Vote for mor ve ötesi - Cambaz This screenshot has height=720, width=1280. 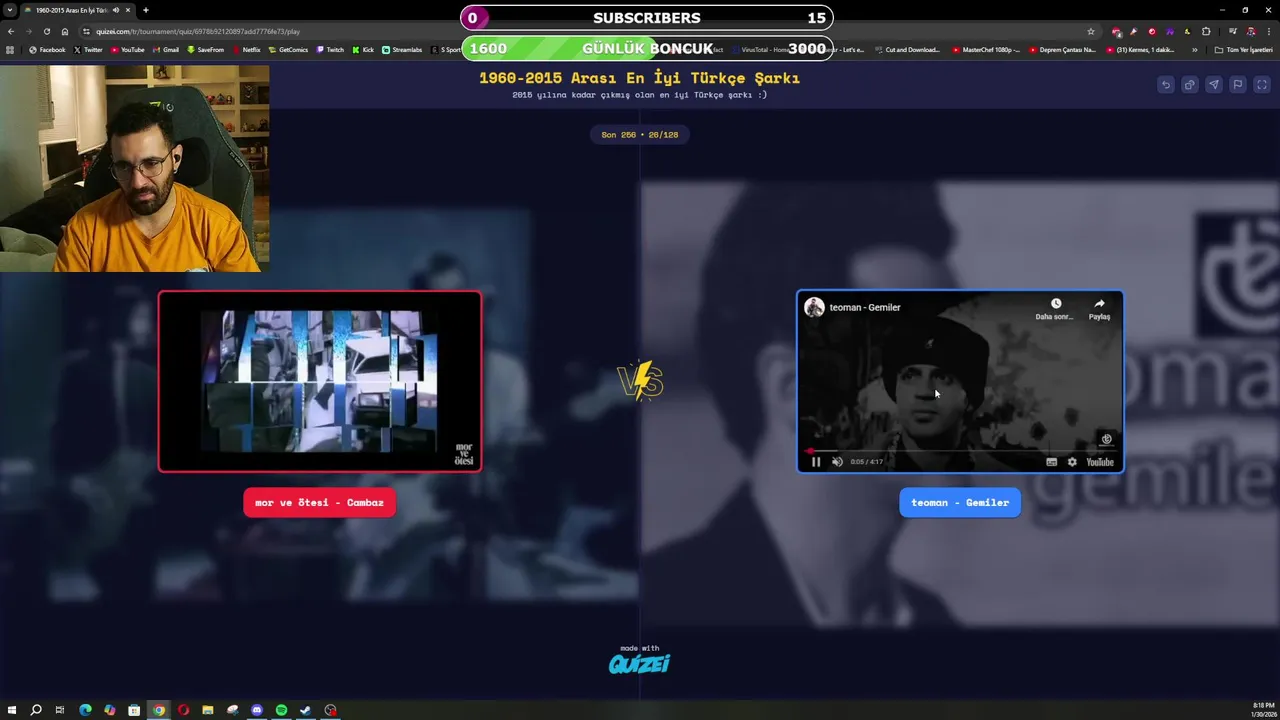pyautogui.click(x=320, y=502)
